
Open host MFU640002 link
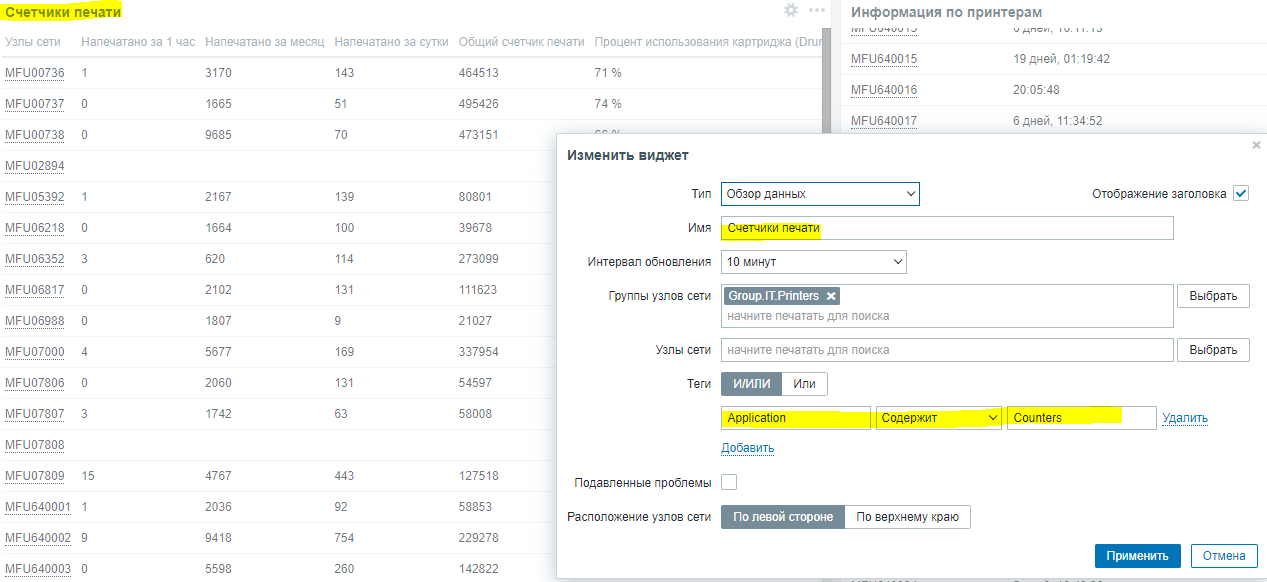38,538
